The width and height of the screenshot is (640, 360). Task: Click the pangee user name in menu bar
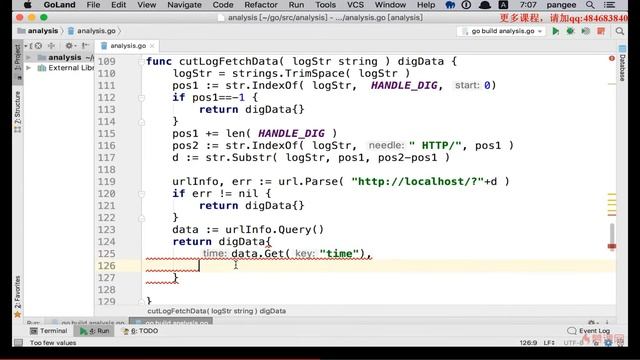[561, 5]
